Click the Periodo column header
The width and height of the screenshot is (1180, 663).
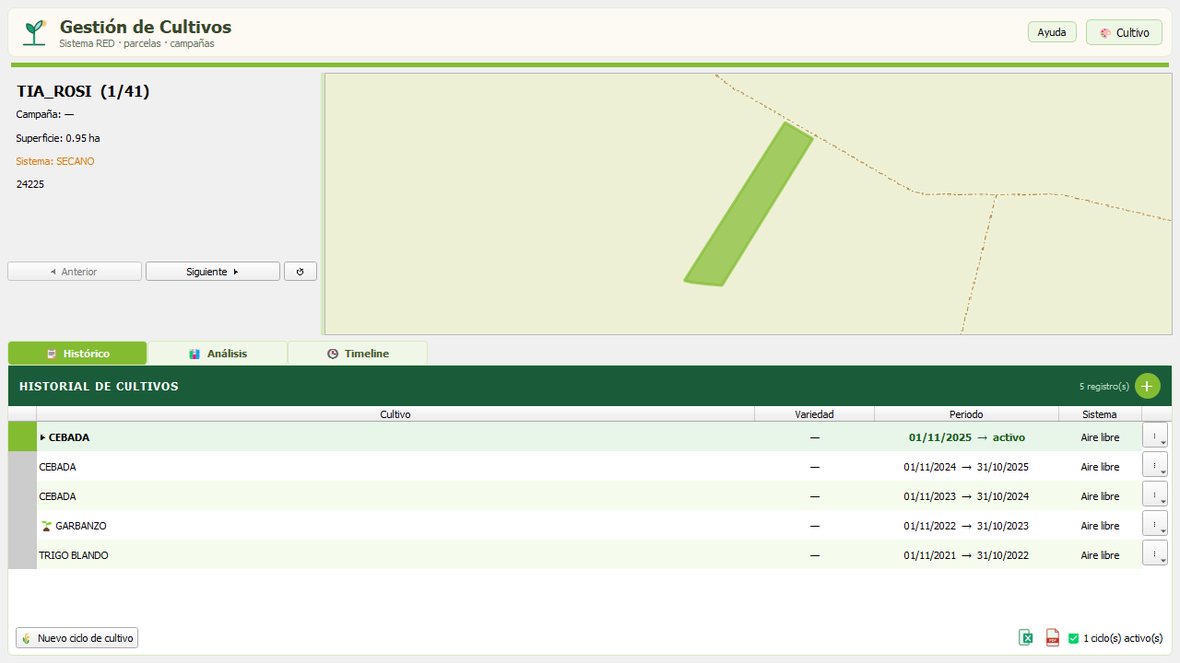click(x=966, y=414)
